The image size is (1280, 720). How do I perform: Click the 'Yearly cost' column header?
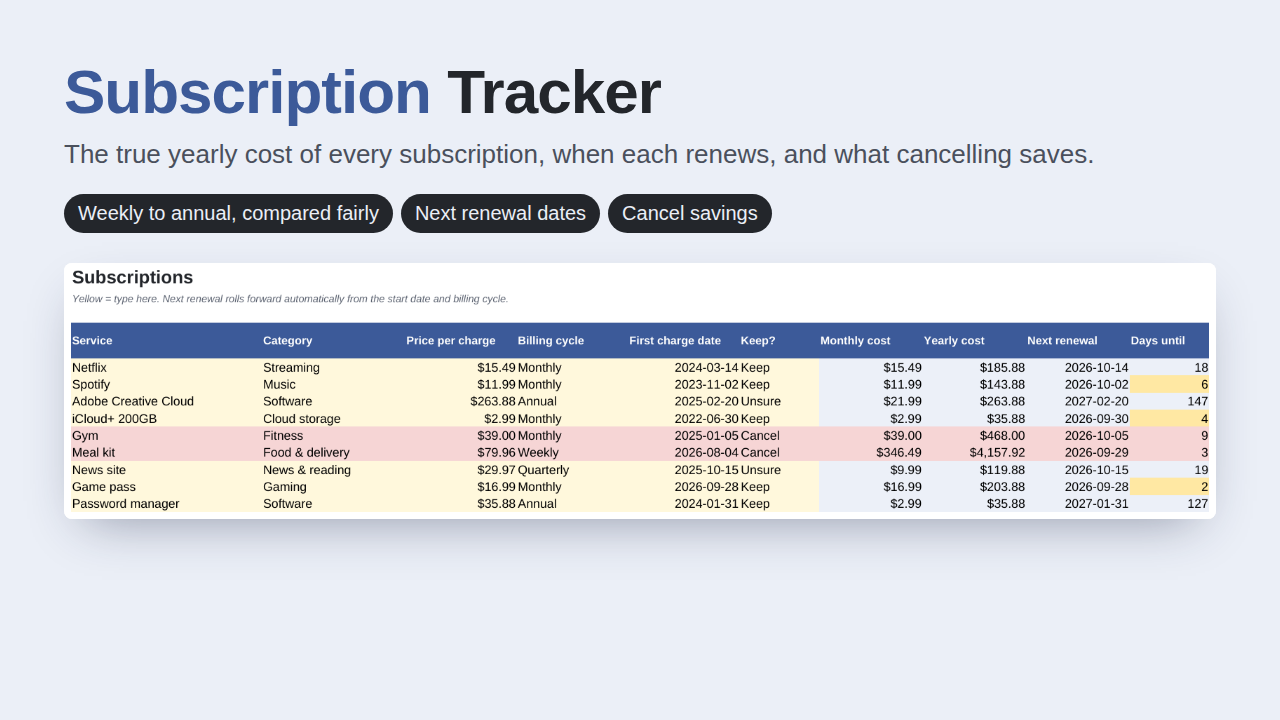click(974, 341)
